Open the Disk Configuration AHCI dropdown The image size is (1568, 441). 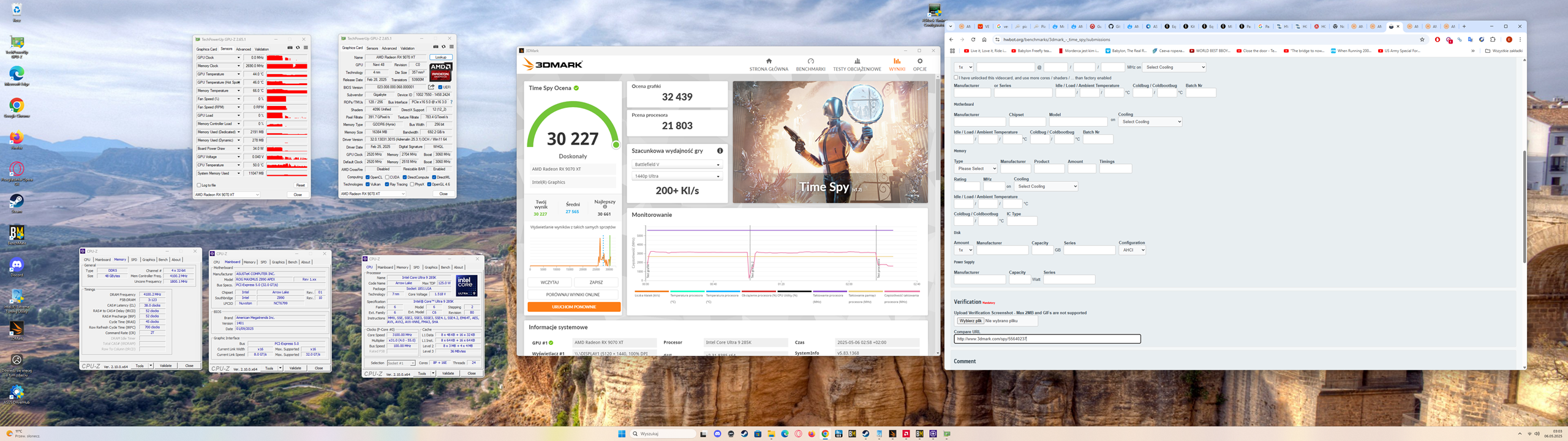point(1132,250)
